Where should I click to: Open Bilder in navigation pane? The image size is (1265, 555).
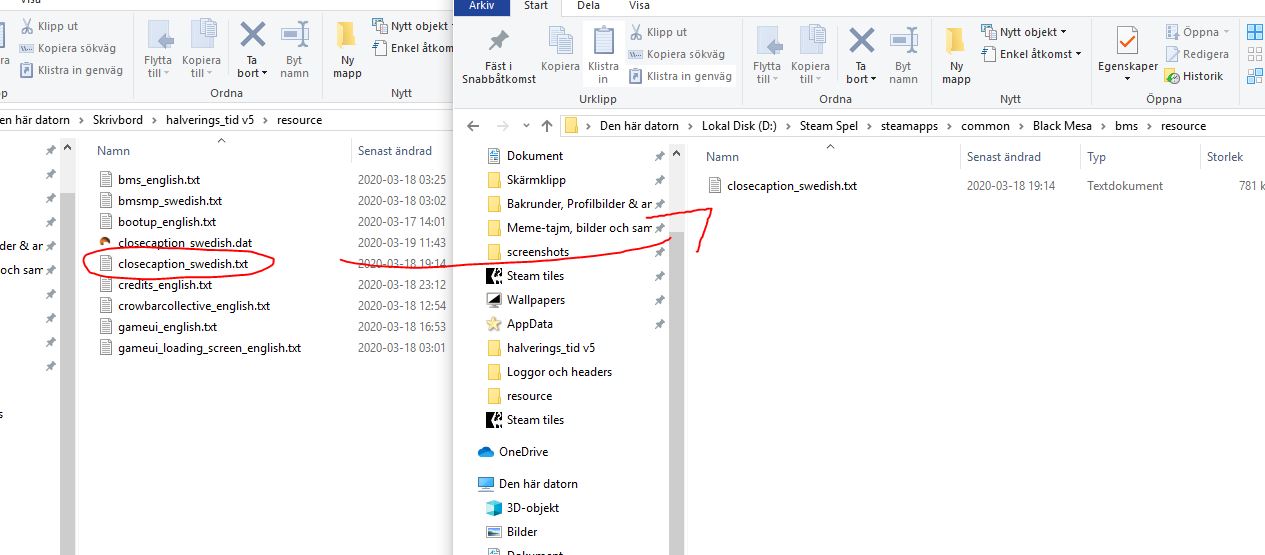coord(522,532)
